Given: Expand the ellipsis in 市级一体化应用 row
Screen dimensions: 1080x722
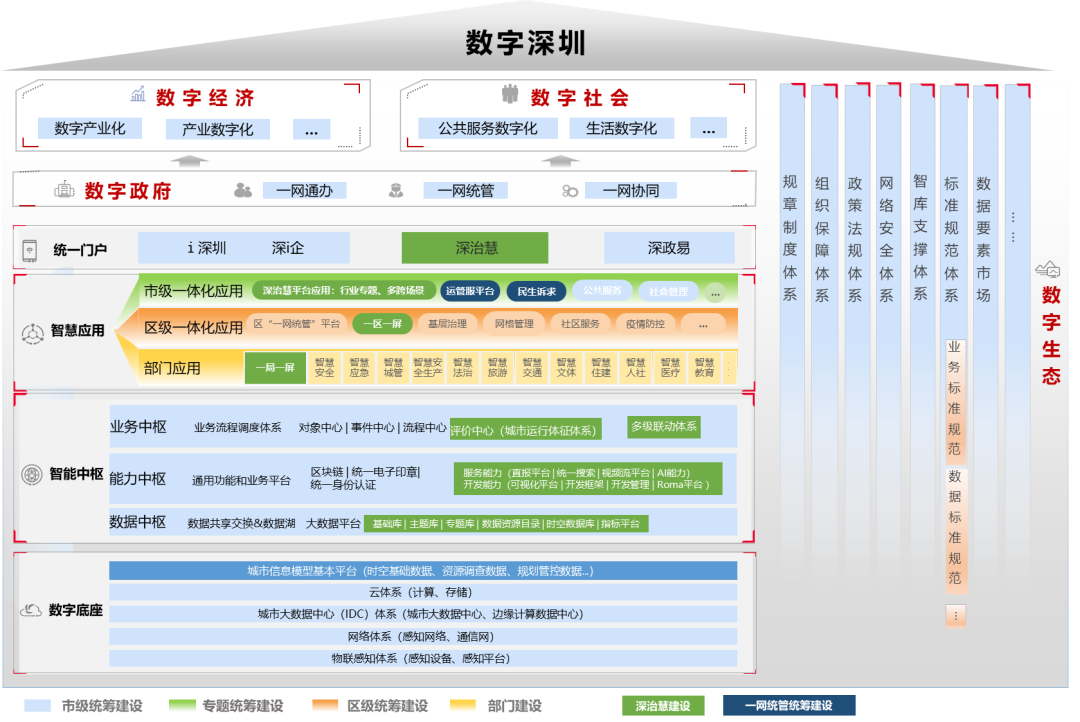Looking at the screenshot, I should [x=714, y=293].
